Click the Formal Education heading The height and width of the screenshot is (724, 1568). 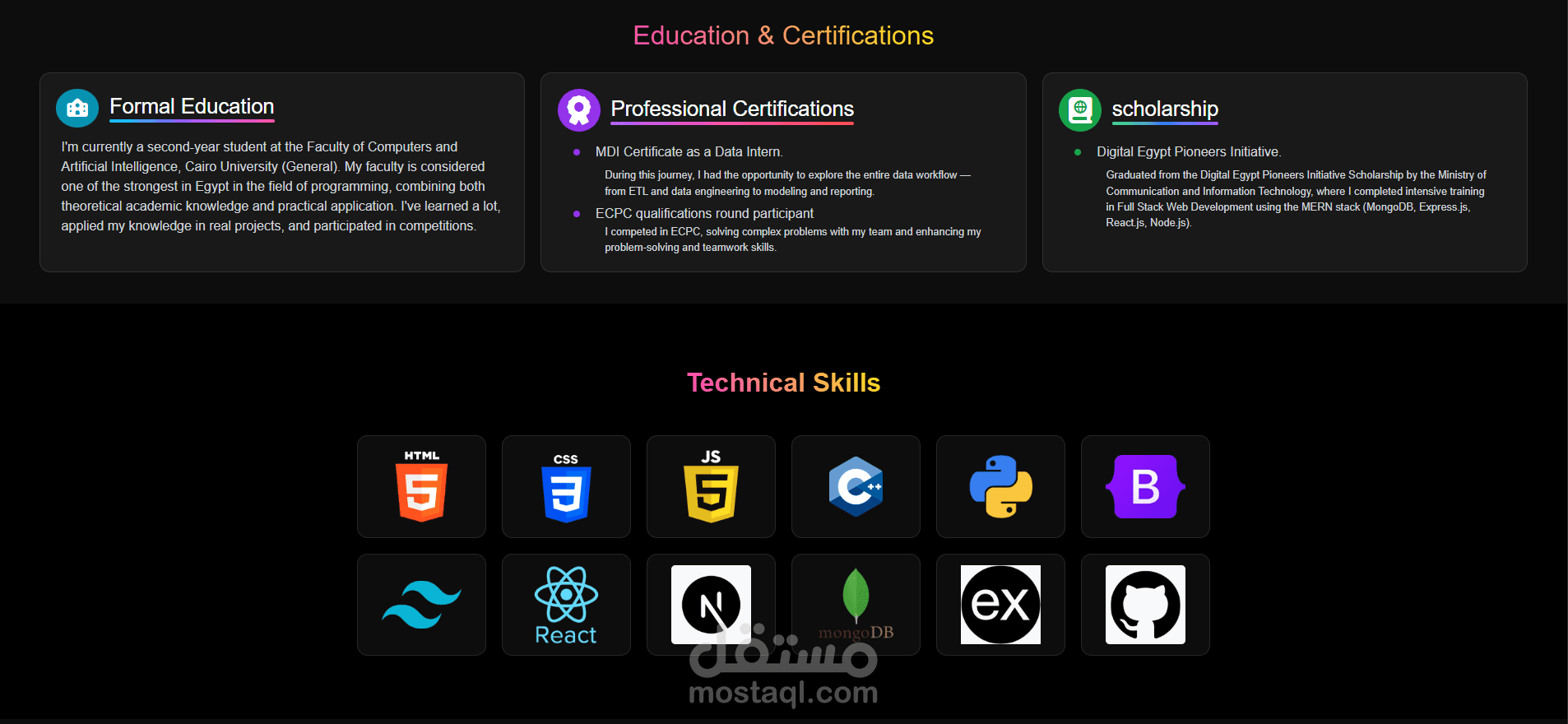192,106
